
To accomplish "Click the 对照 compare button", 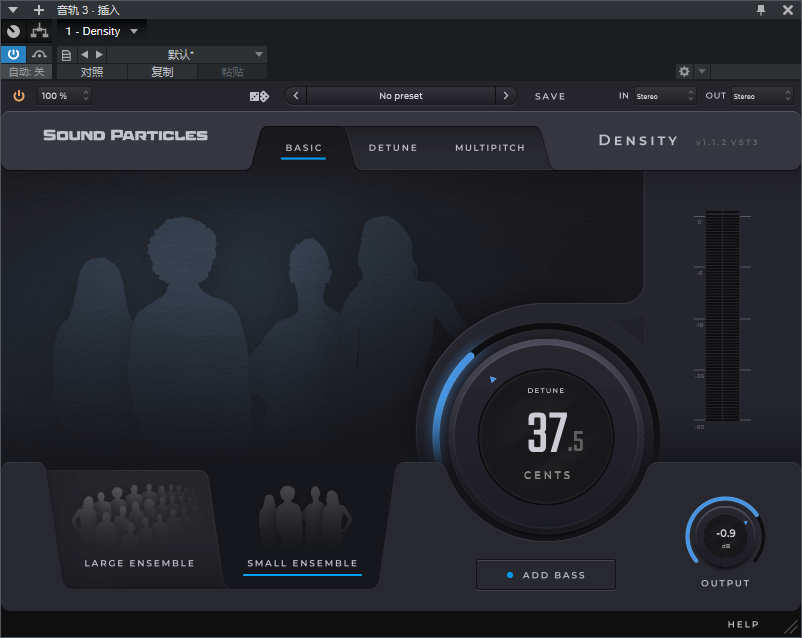I will tap(92, 72).
